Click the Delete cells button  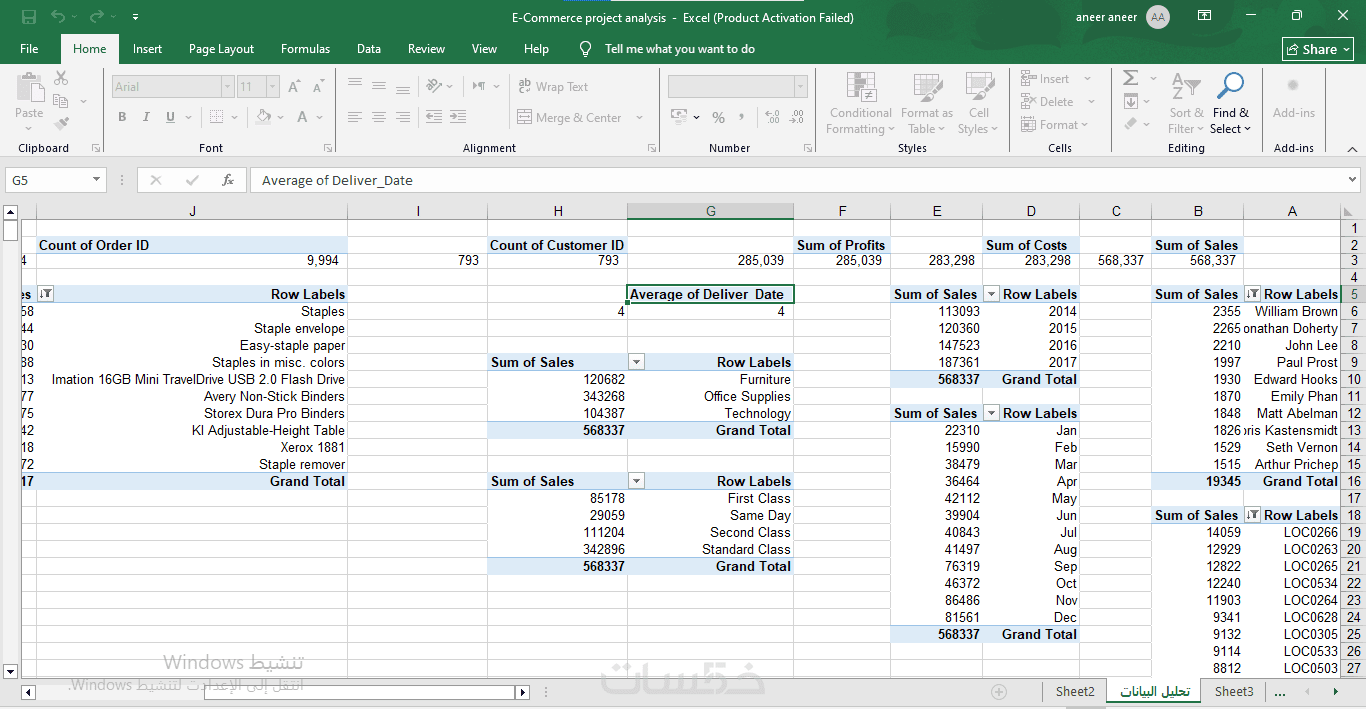1056,101
